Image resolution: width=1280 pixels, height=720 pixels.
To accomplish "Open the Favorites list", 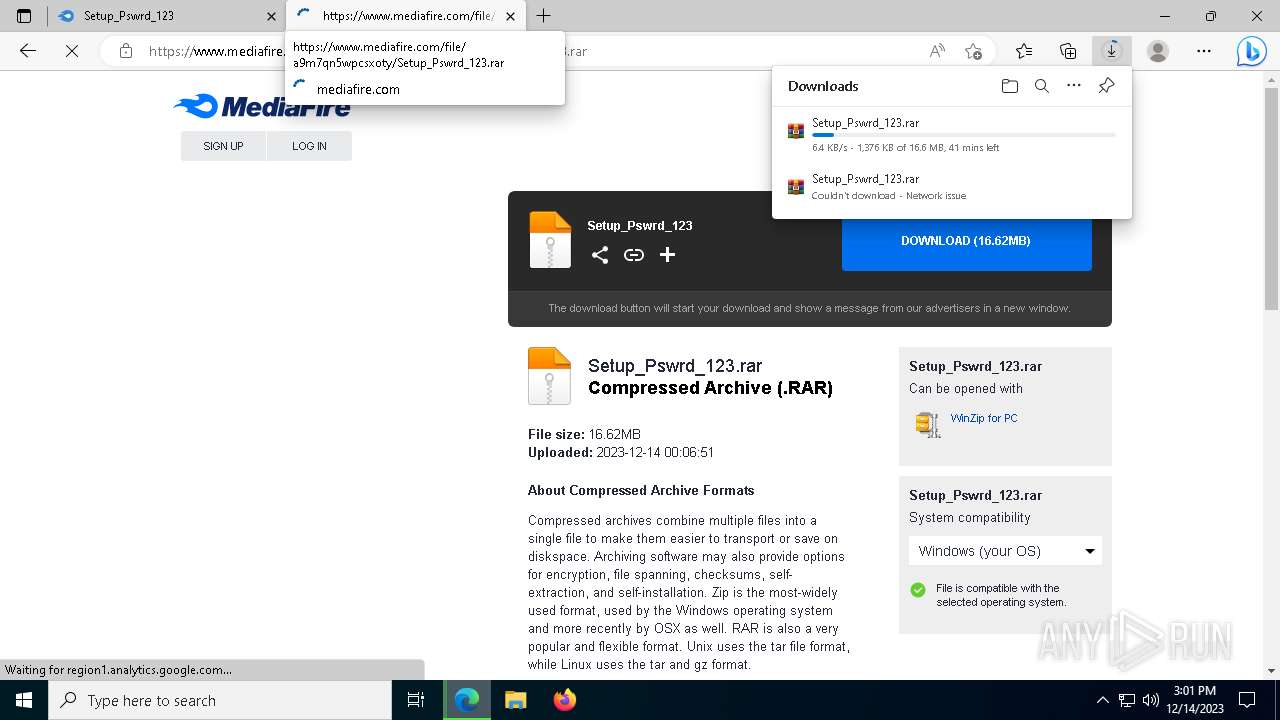I will pos(1024,51).
